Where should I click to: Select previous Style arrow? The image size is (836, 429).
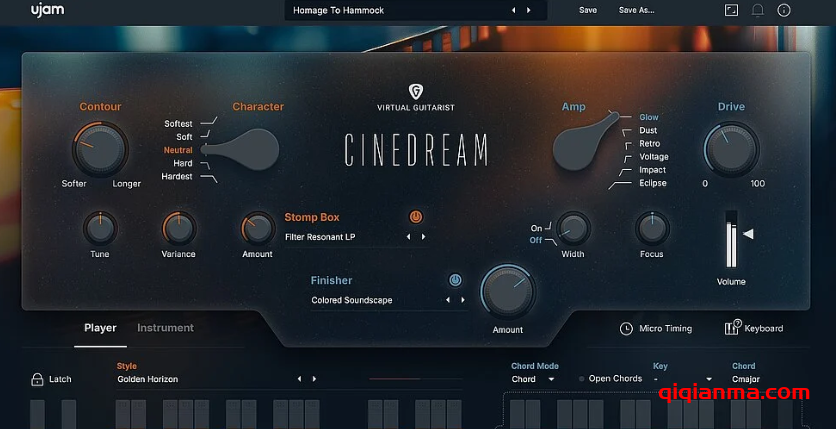pyautogui.click(x=299, y=379)
